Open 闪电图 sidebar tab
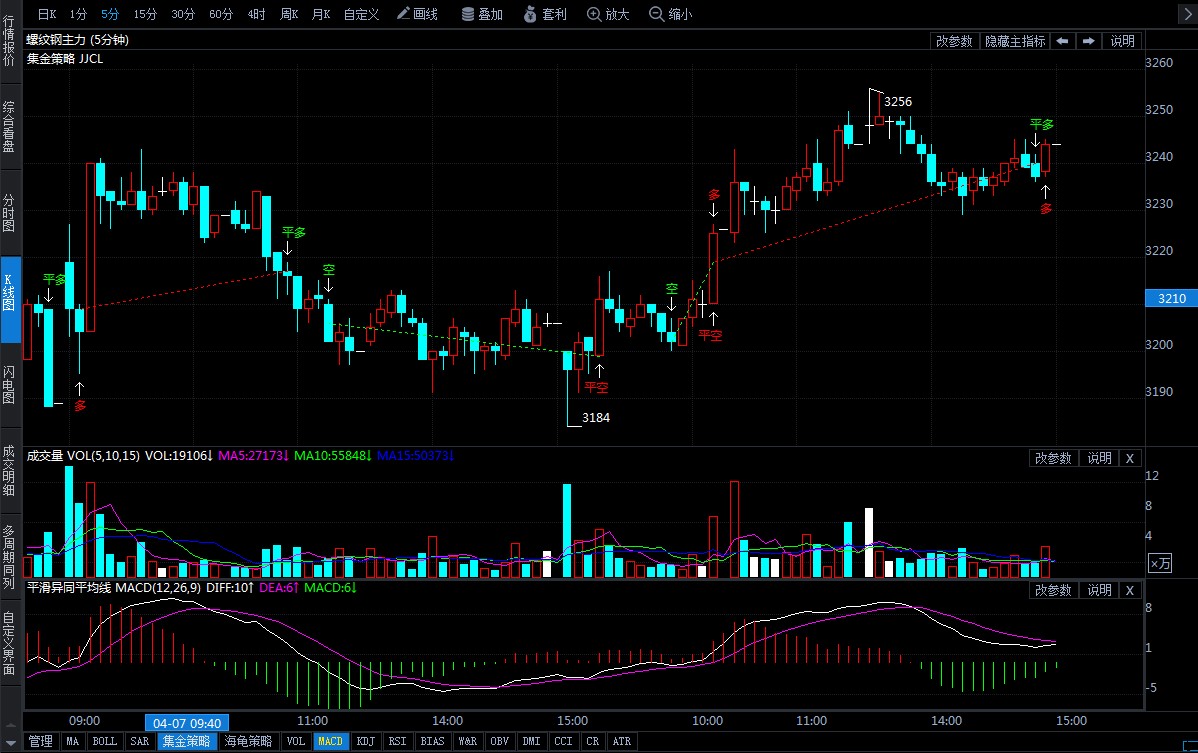Image resolution: width=1198 pixels, height=753 pixels. pyautogui.click(x=9, y=384)
